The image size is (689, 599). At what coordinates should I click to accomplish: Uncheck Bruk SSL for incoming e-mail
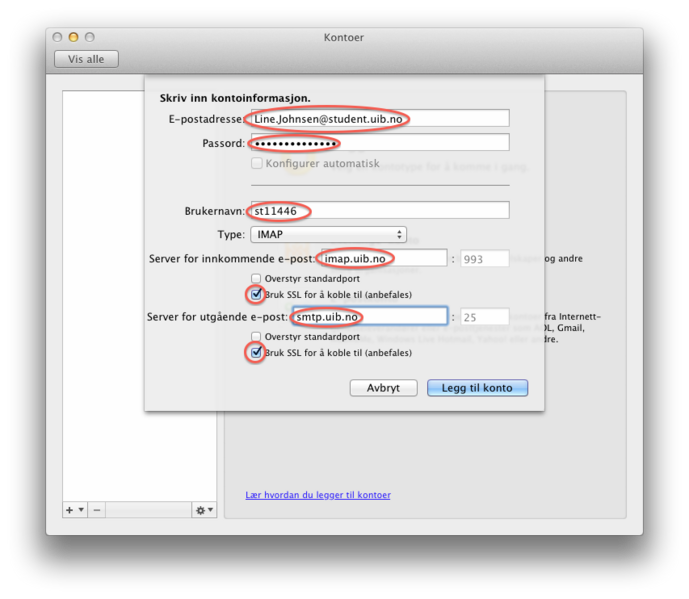[x=257, y=295]
